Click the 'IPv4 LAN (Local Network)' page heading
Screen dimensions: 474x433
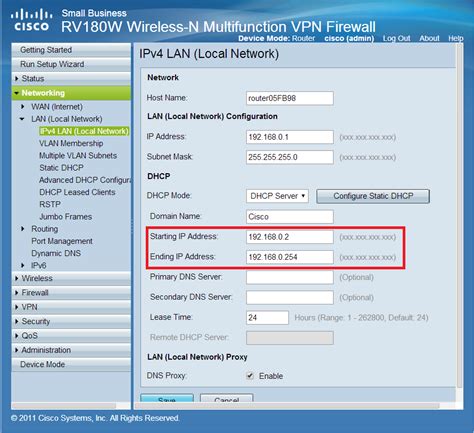pyautogui.click(x=209, y=54)
